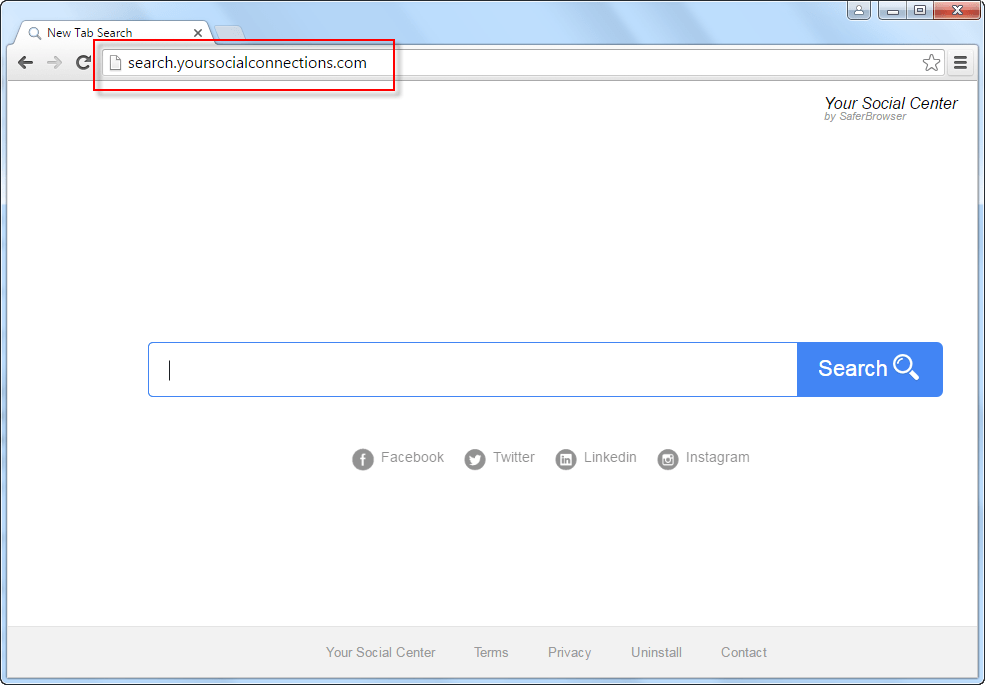Close the browser window
This screenshot has width=985, height=685.
pos(957,10)
